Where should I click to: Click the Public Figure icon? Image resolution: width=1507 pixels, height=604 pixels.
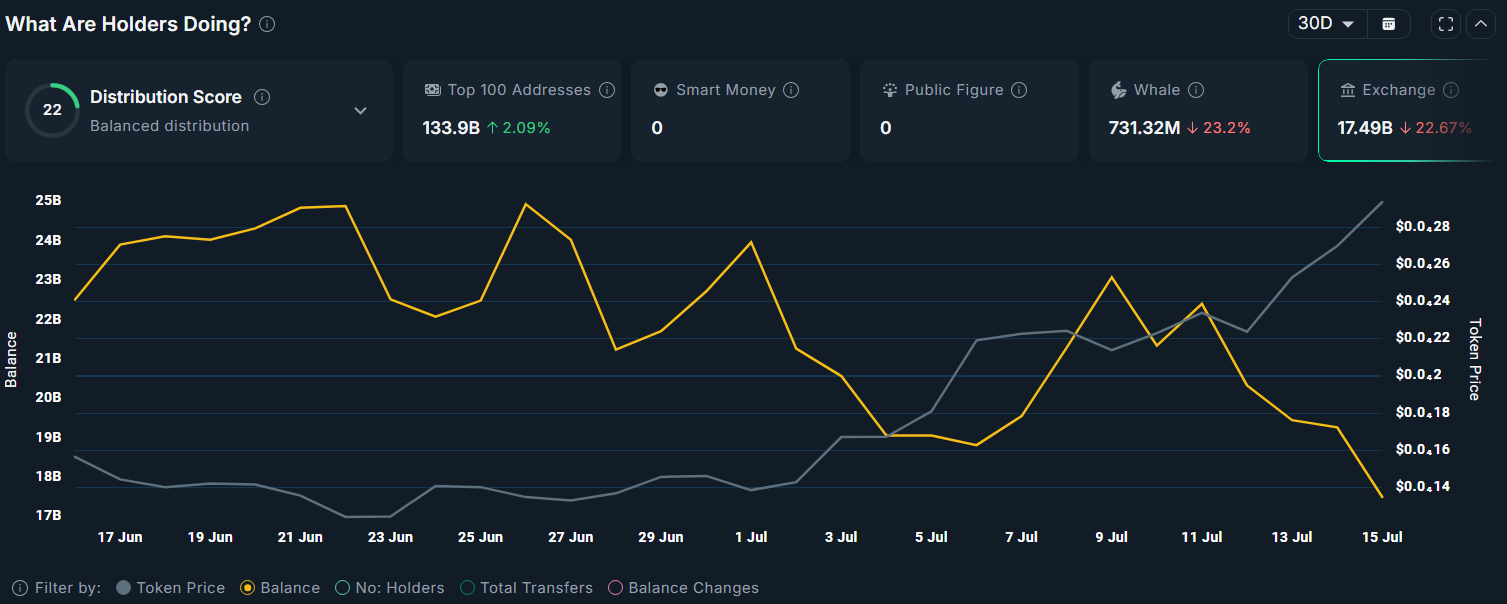(889, 90)
